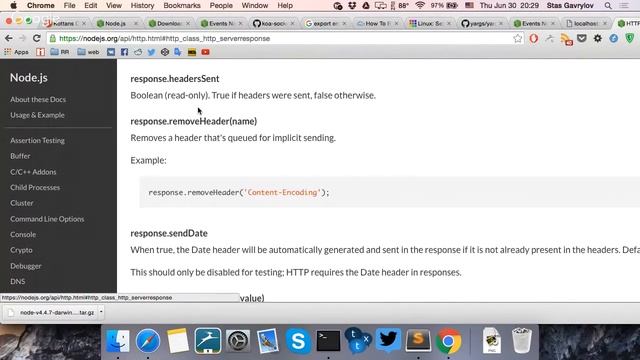Open the Twitter app in the Dock
The width and height of the screenshot is (640, 360).
[388, 341]
